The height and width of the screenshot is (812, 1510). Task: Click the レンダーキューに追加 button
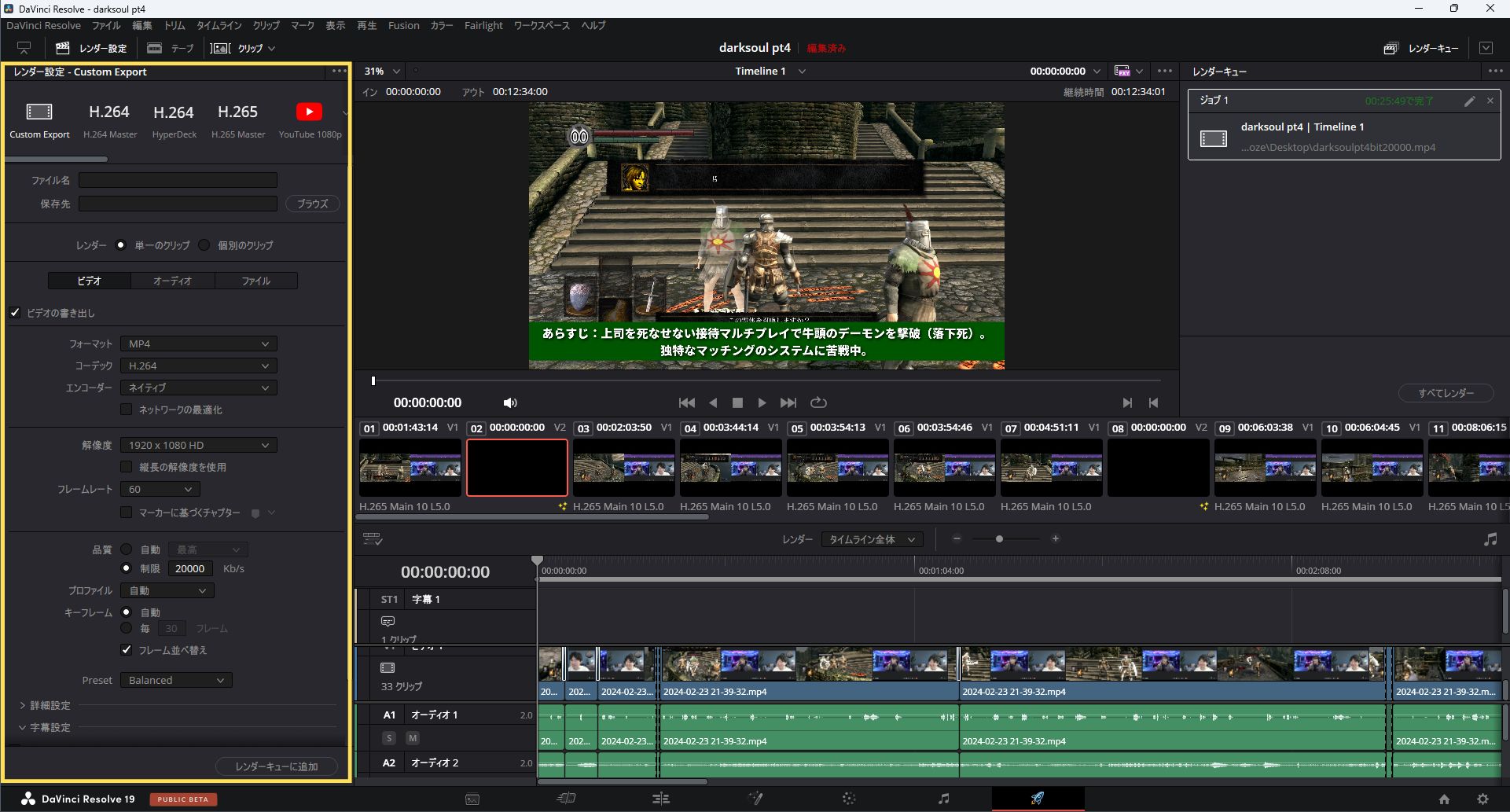pyautogui.click(x=276, y=766)
